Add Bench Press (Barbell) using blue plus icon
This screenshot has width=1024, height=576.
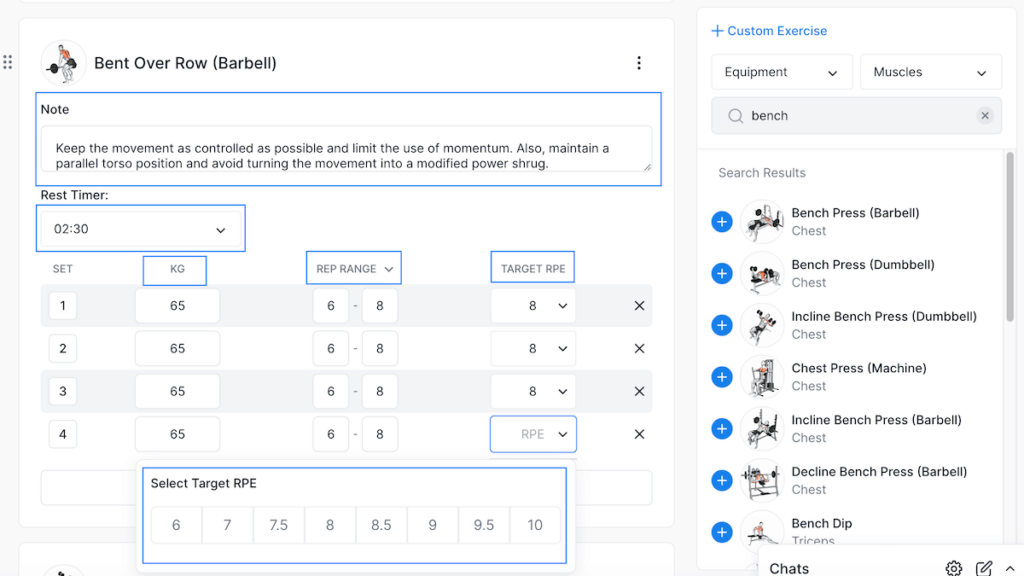pos(722,221)
